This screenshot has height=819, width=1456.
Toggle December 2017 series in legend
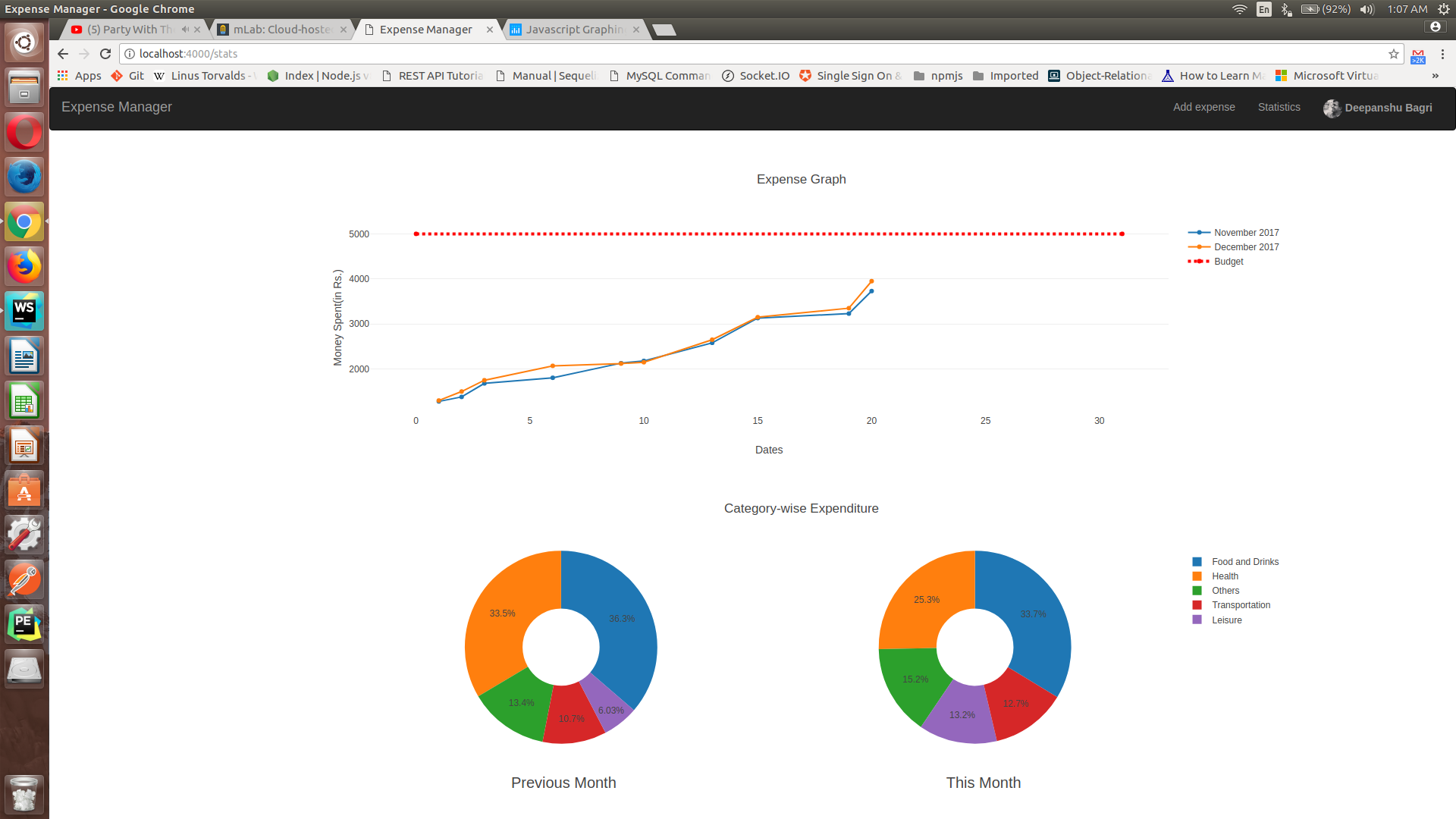pyautogui.click(x=1245, y=247)
